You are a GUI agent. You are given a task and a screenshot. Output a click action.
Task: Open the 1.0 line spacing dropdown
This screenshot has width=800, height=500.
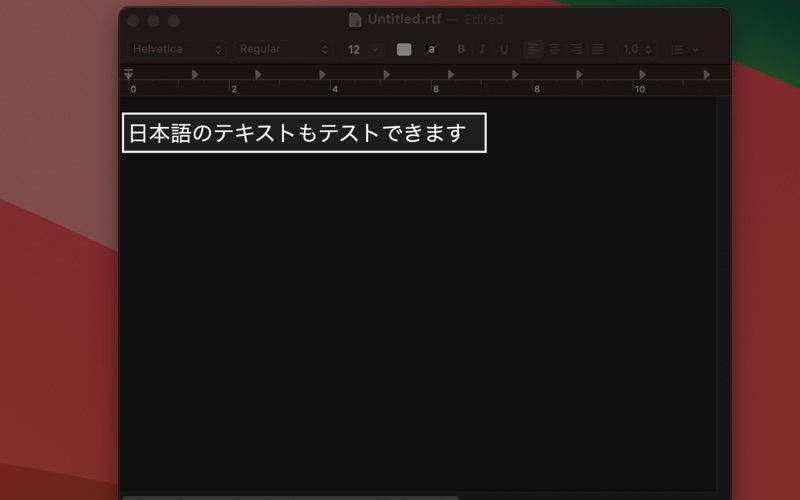tap(637, 49)
